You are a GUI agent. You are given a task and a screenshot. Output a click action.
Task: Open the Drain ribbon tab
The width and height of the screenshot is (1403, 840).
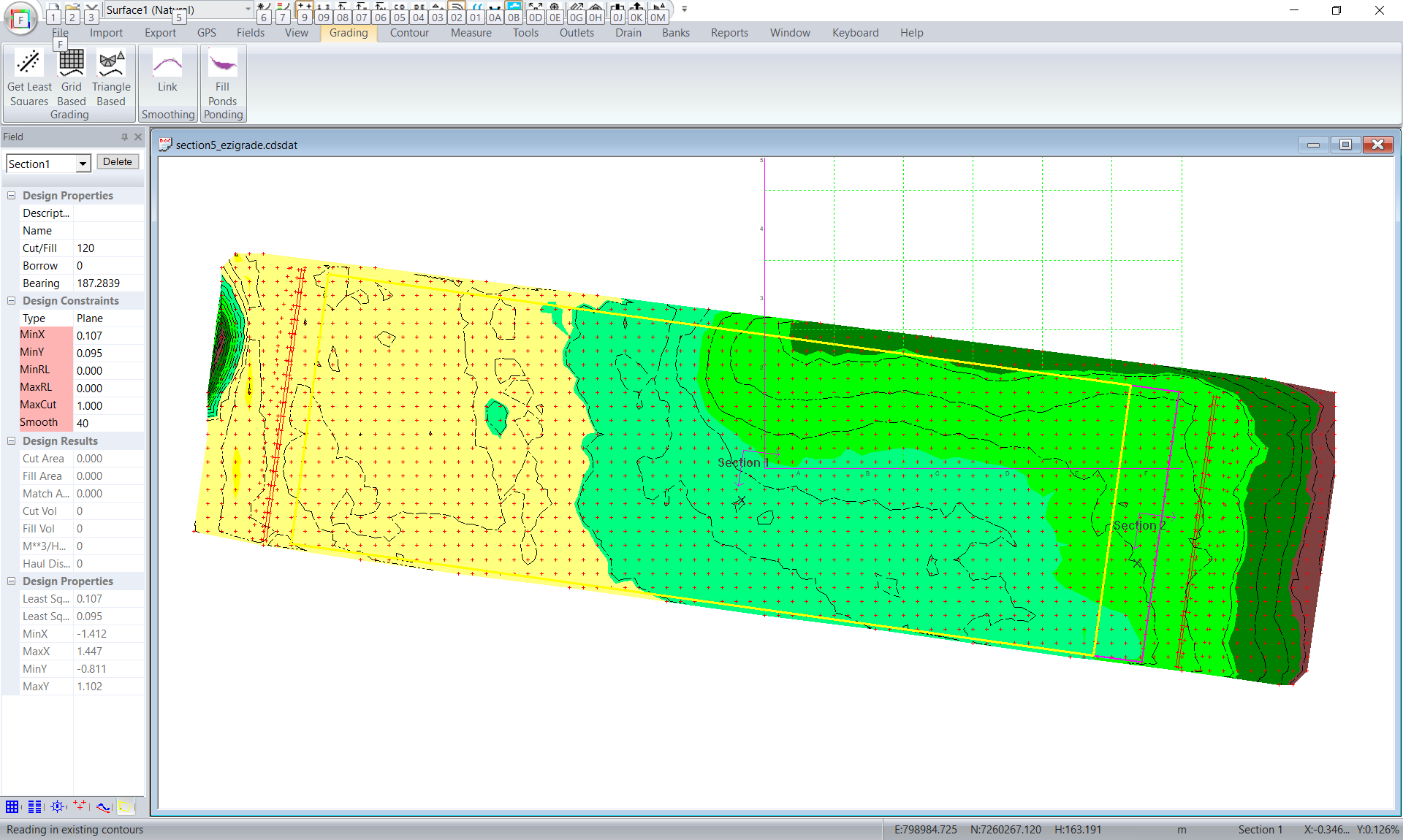click(x=628, y=33)
